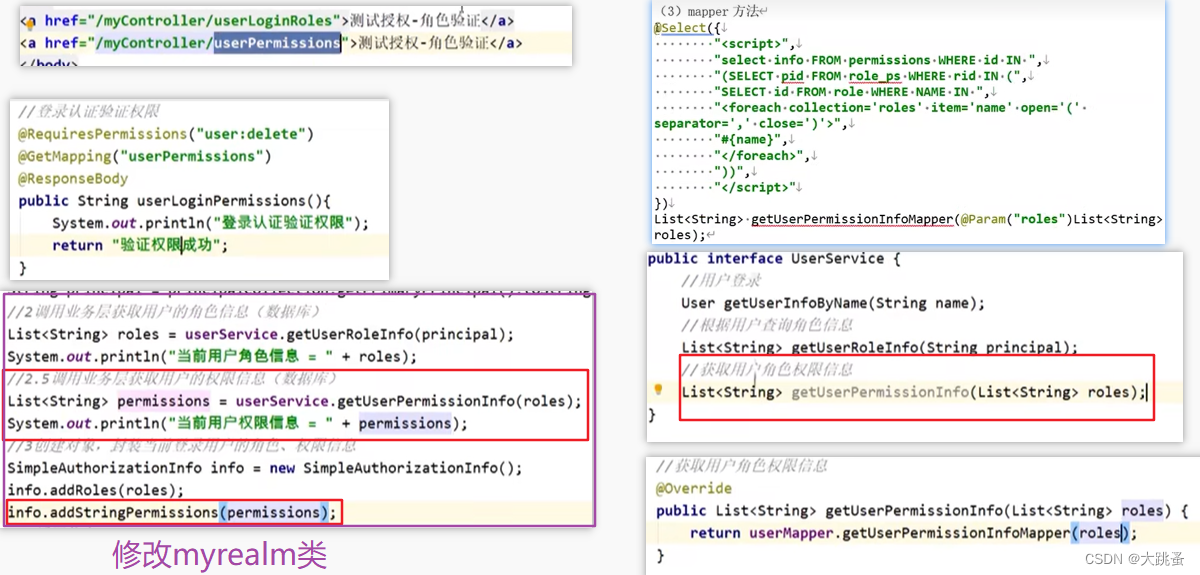Click the underlined role_ps table name

tap(876, 76)
